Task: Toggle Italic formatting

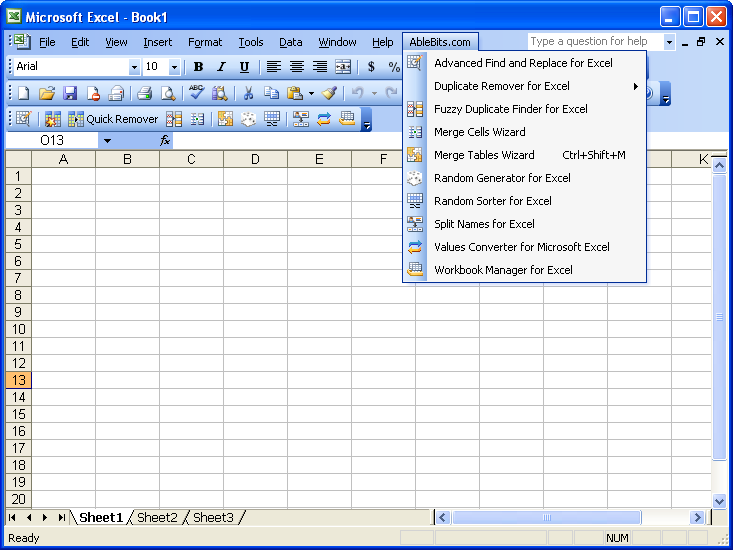Action: [x=221, y=67]
